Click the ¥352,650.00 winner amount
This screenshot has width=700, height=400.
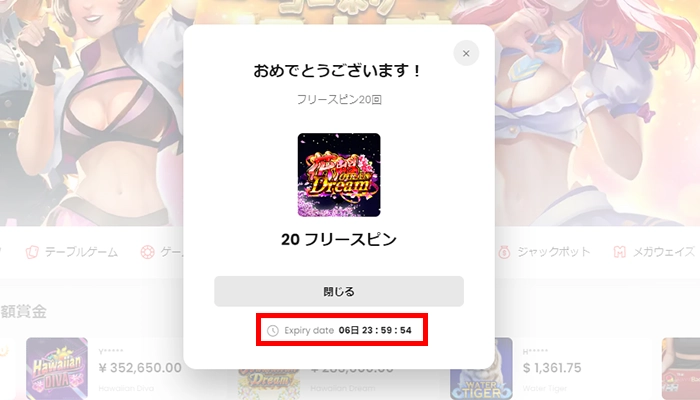140,368
